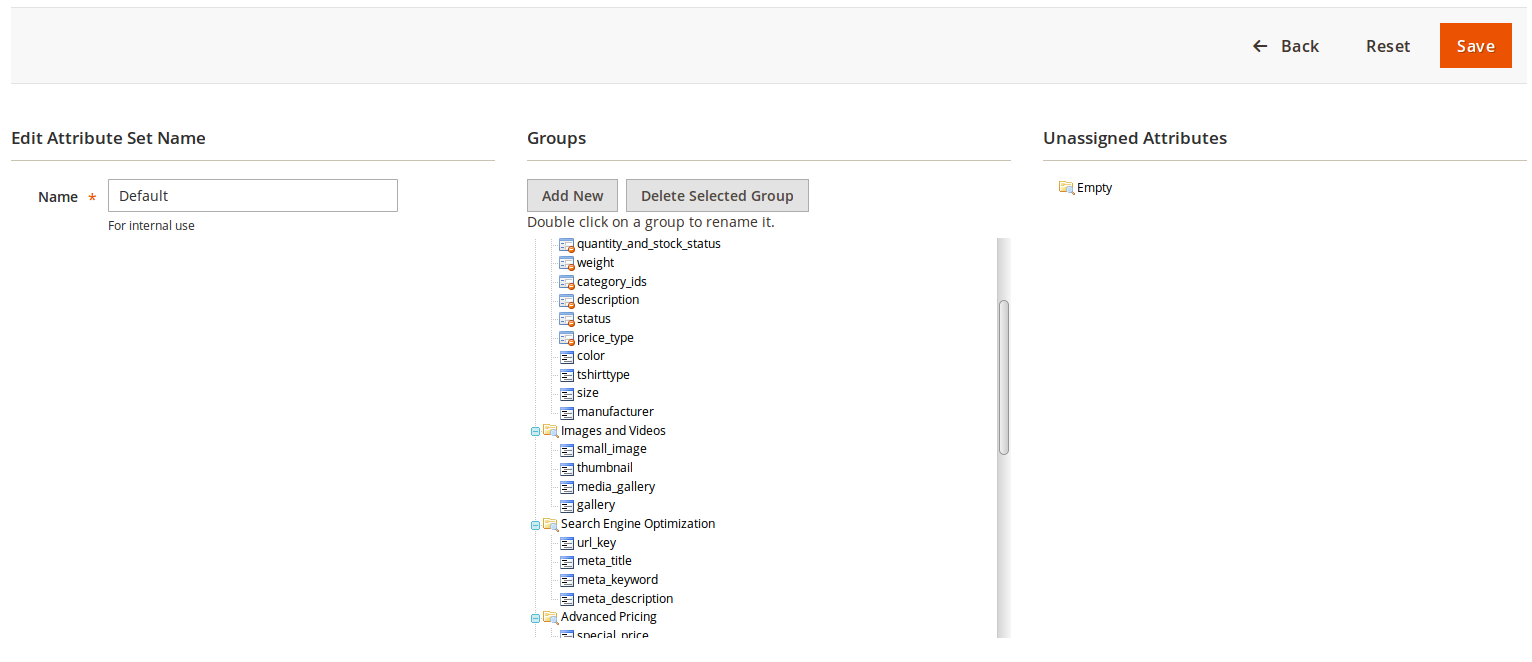Click the groups tree scrollbar thumb

(1004, 377)
